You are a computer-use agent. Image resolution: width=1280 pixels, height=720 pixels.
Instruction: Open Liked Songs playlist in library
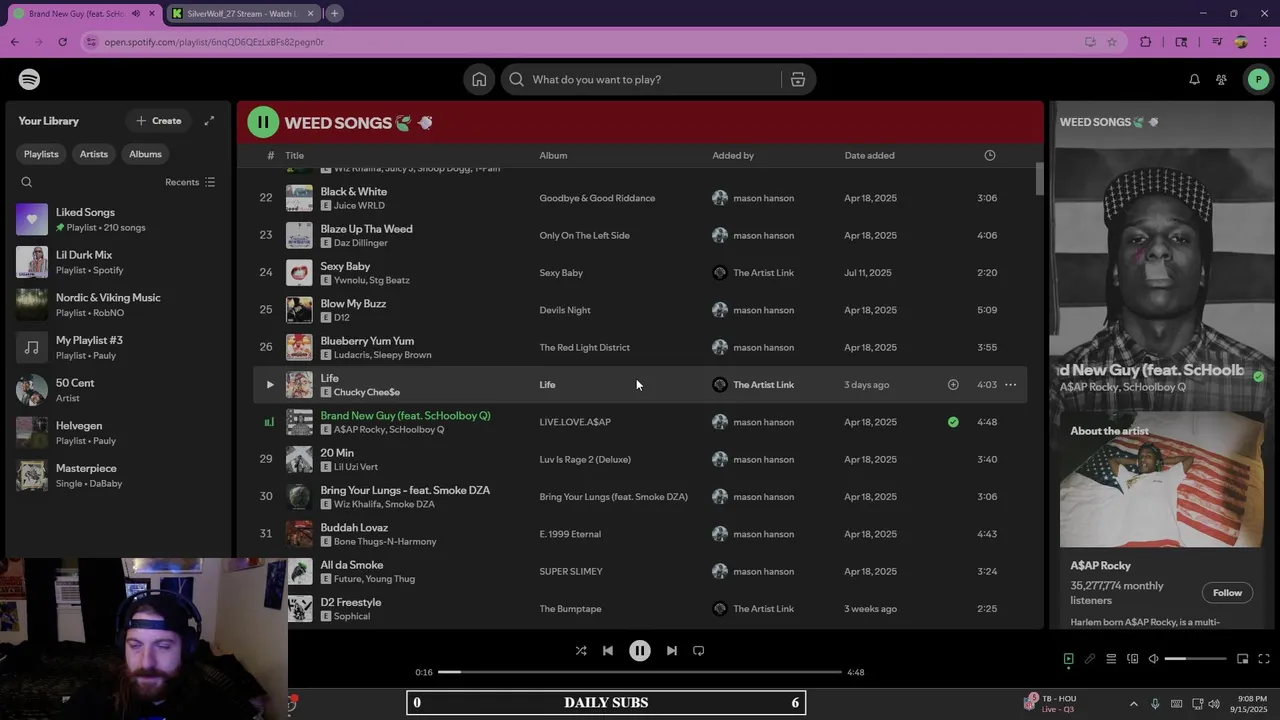[118, 219]
